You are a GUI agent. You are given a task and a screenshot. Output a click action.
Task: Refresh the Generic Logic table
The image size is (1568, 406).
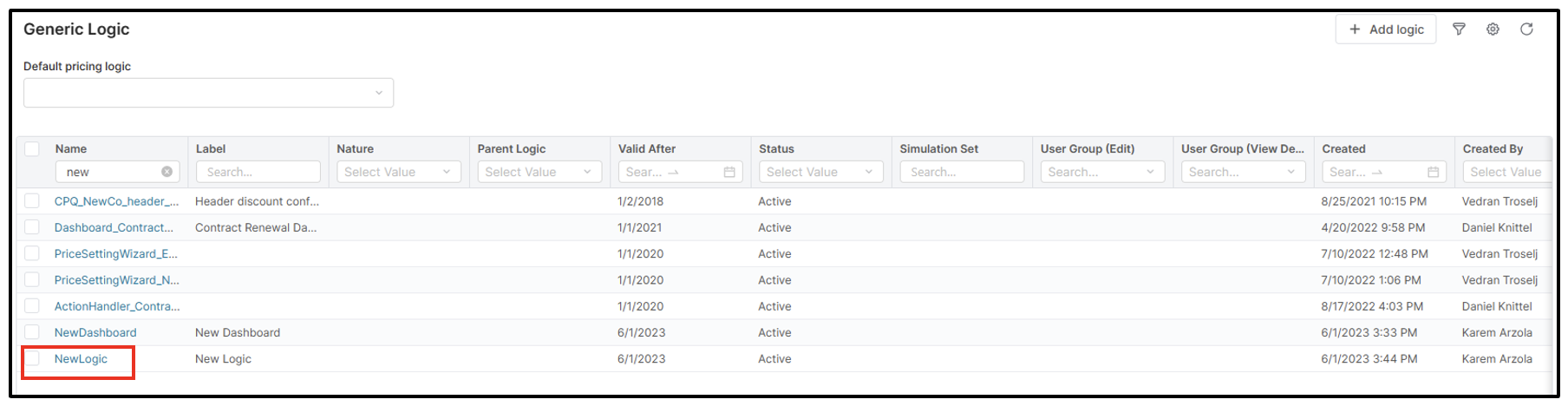[1526, 29]
